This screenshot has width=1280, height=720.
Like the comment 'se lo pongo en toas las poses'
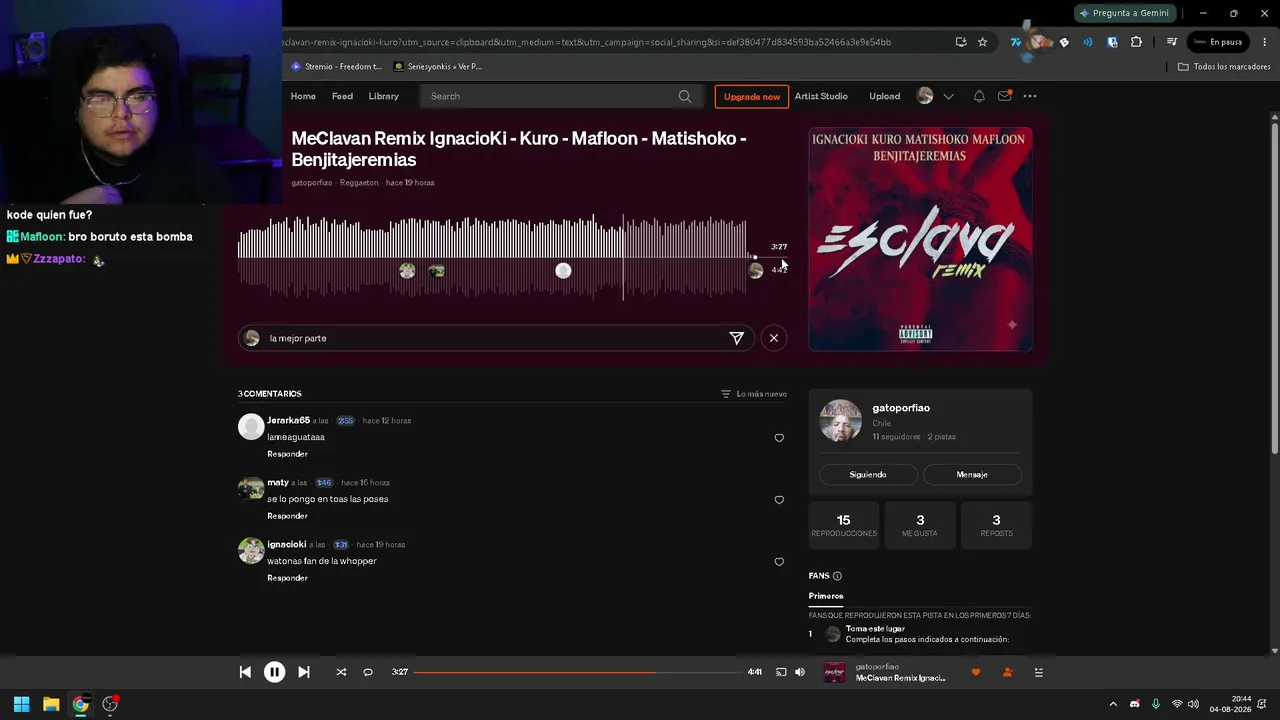(779, 500)
